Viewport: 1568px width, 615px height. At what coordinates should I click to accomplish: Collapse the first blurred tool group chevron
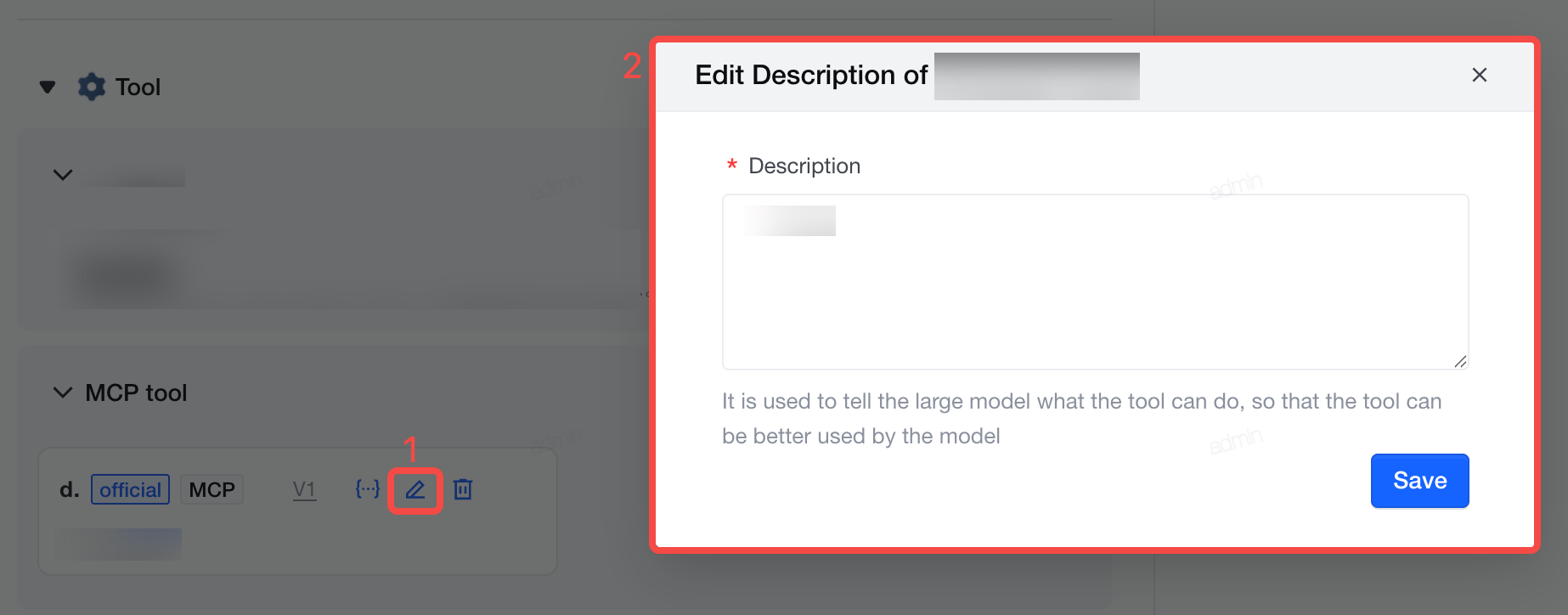coord(63,175)
